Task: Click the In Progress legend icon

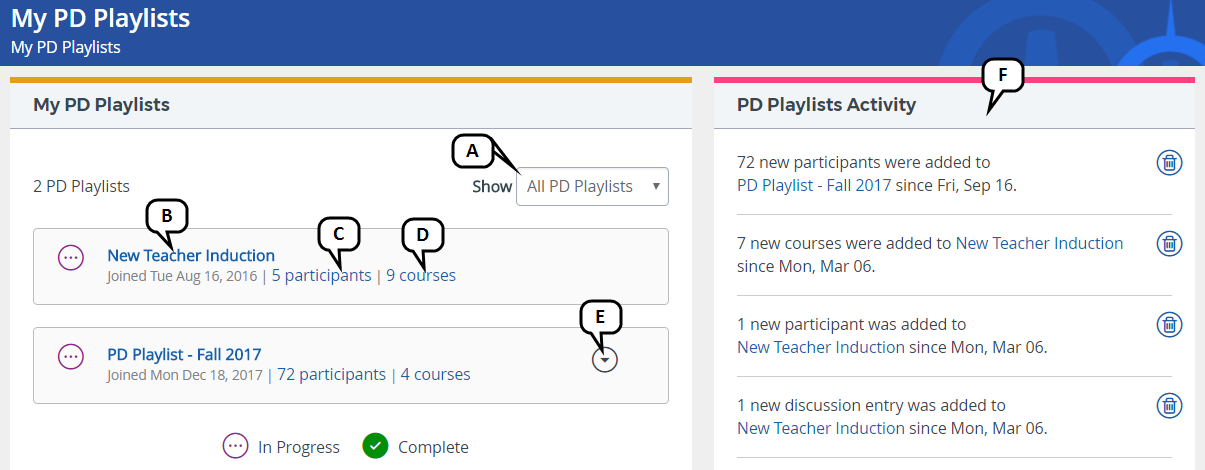Action: coord(235,446)
